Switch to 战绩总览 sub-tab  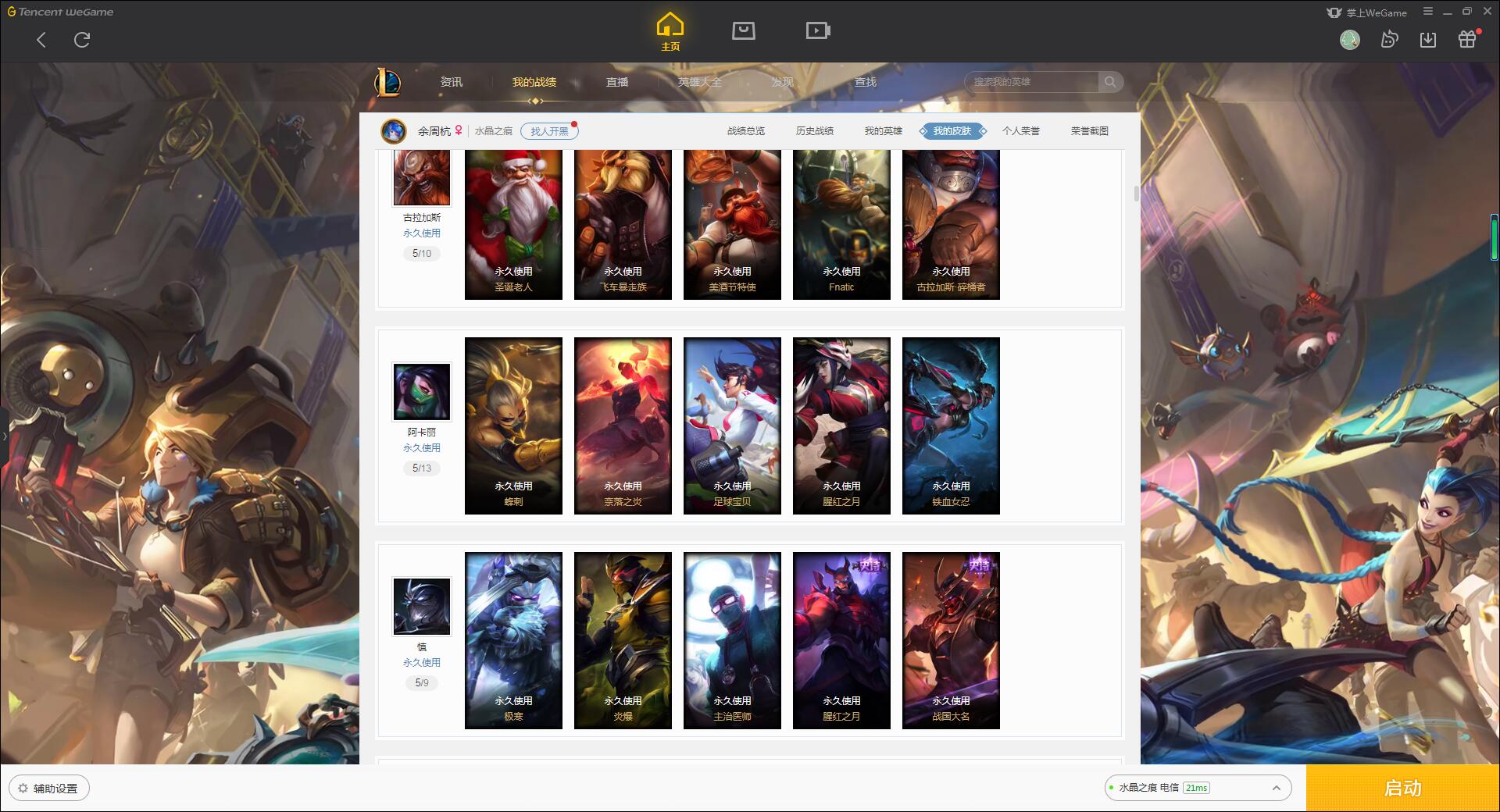pos(746,131)
